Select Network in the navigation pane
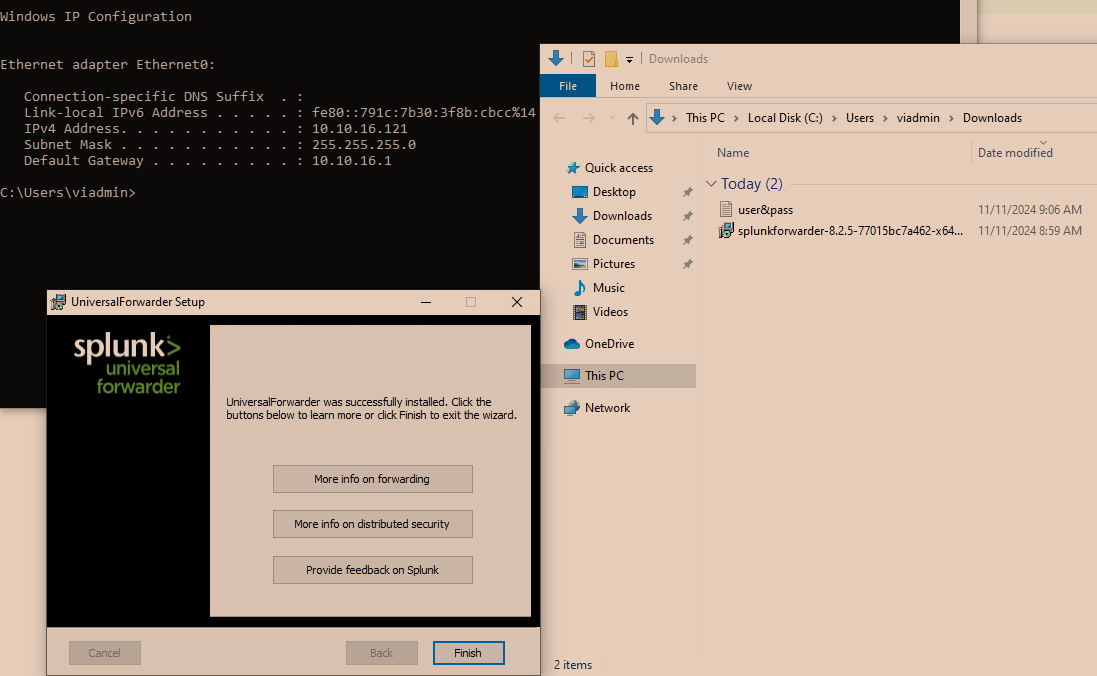Screen dimensions: 1097x676 607,407
